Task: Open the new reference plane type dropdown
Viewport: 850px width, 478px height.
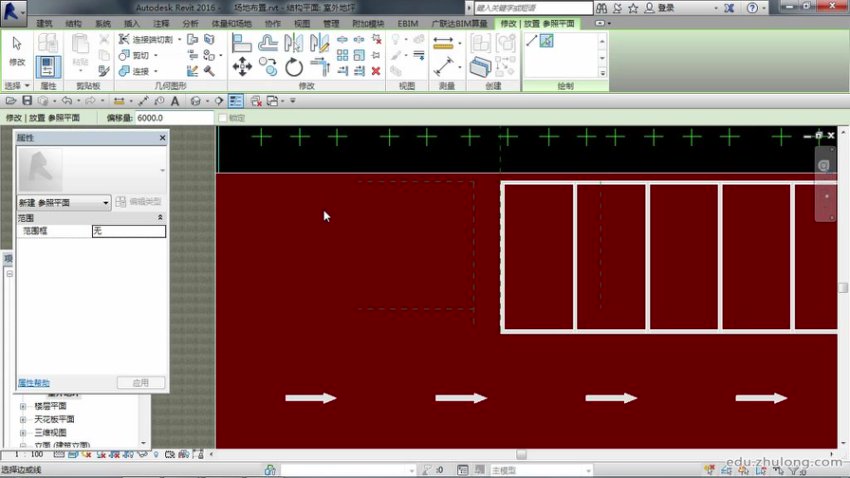Action: (x=106, y=203)
